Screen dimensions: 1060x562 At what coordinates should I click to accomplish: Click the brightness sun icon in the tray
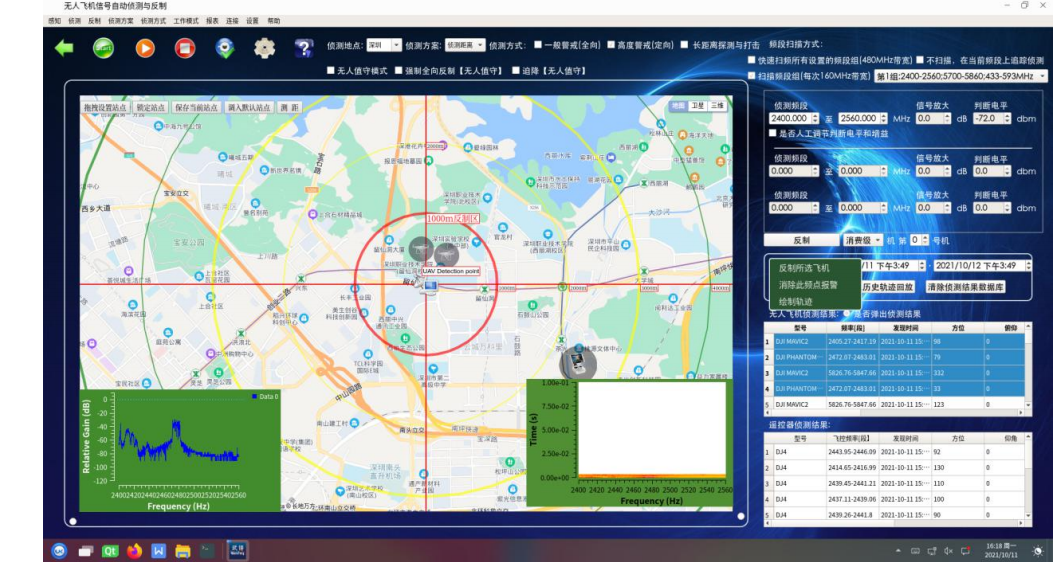click(1038, 551)
